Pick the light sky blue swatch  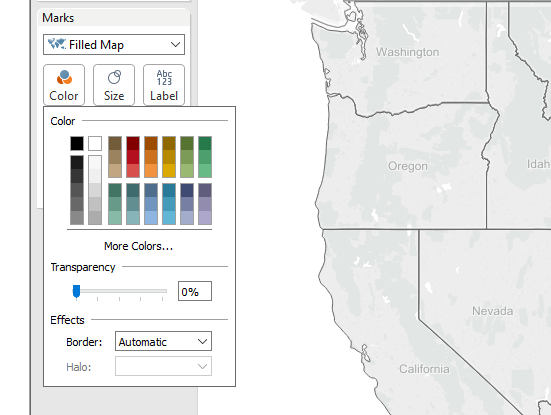coord(151,218)
